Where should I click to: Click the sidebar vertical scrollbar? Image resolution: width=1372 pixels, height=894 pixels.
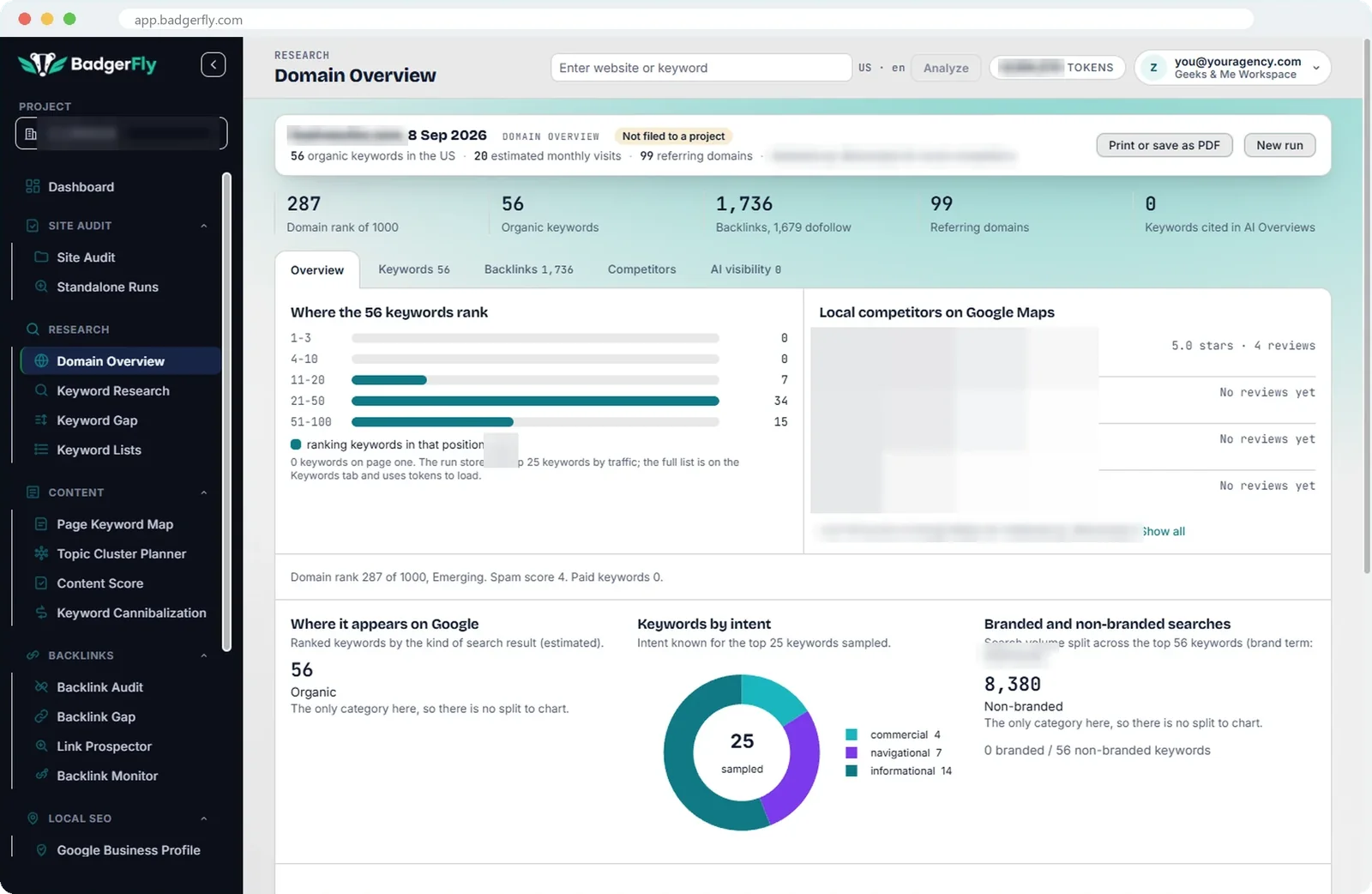(226, 412)
